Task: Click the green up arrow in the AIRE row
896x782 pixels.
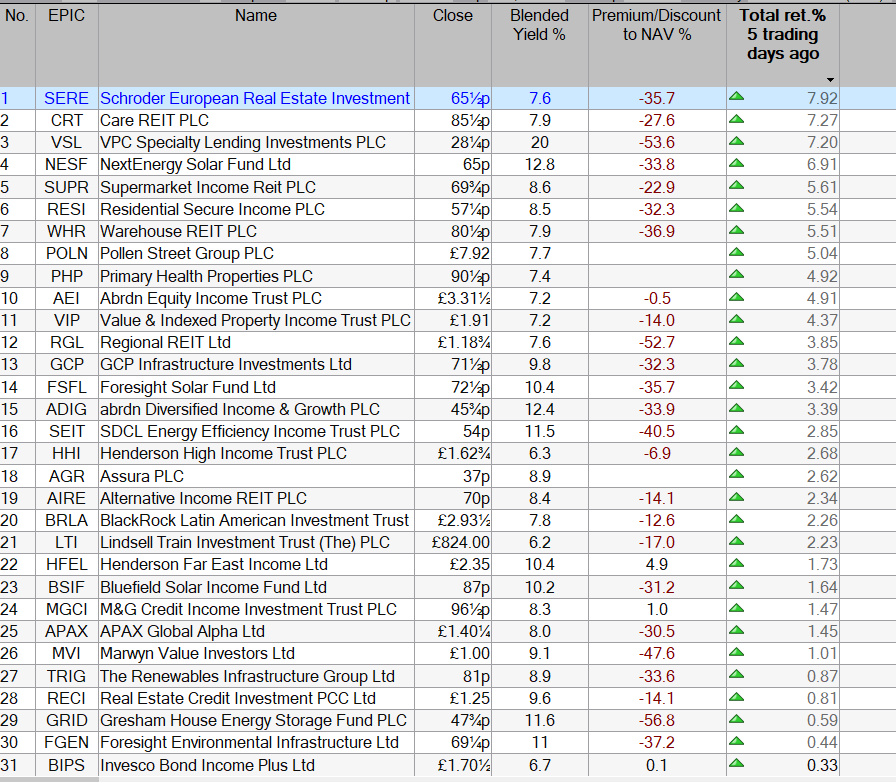Action: click(737, 497)
